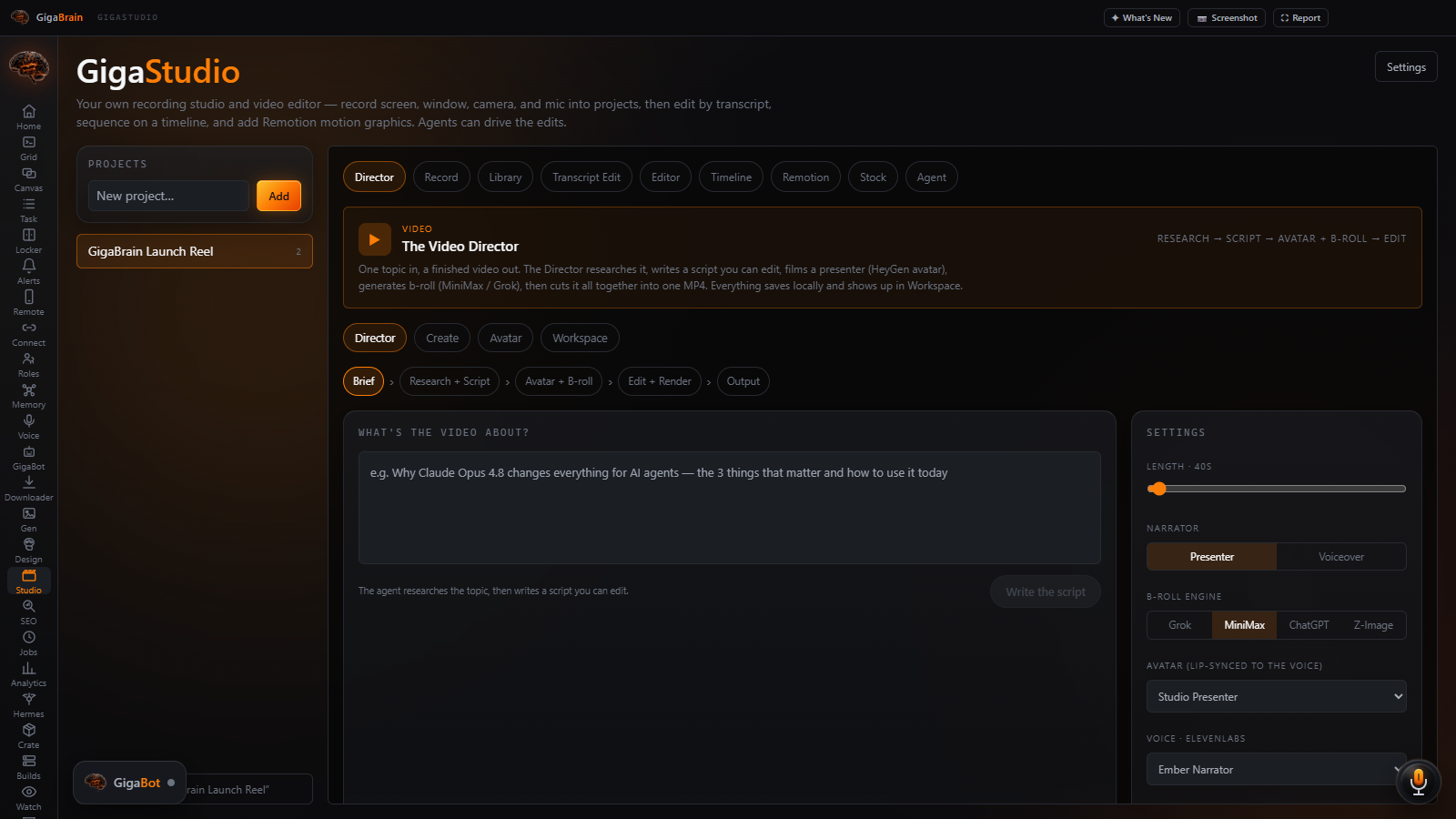Image resolution: width=1456 pixels, height=819 pixels.
Task: Open the Connect sidebar icon
Action: [28, 333]
